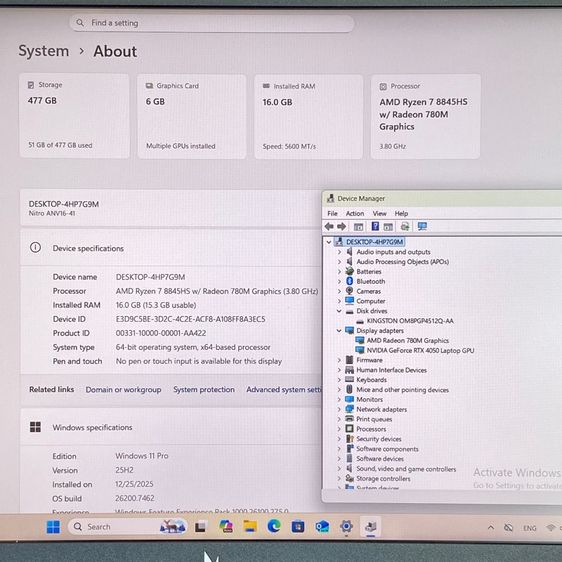Select KINGSTON OM8PGP4512Q-AA disk drive
This screenshot has width=562, height=562.
[410, 321]
